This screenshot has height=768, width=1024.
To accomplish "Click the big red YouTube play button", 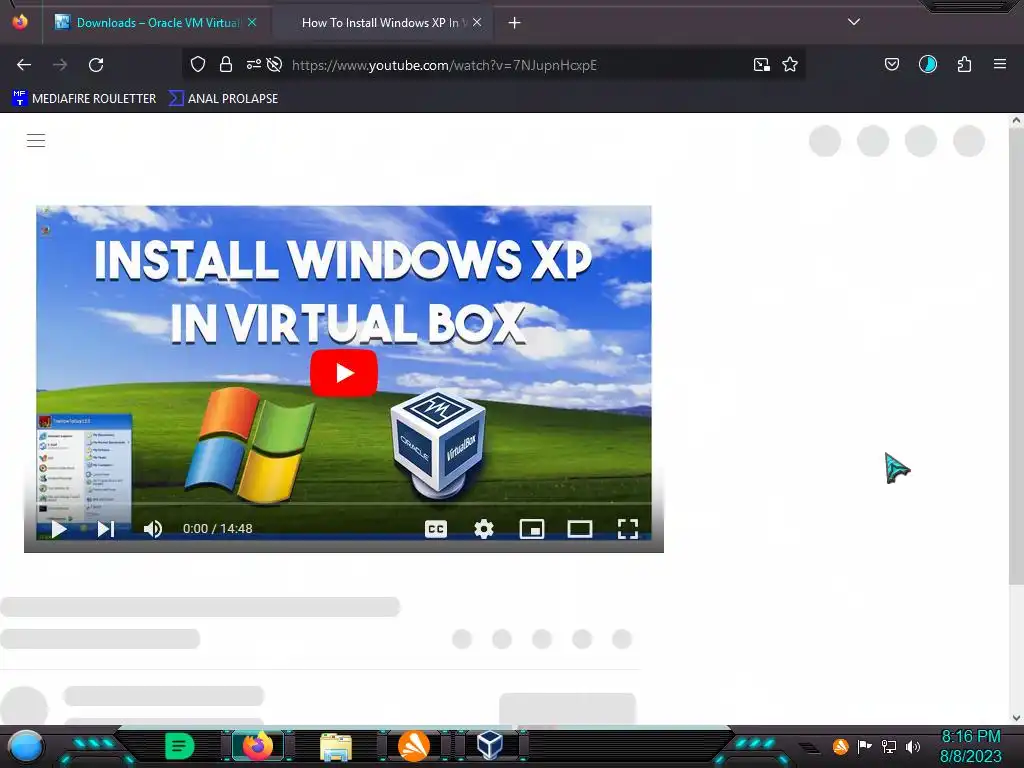I will 344,373.
